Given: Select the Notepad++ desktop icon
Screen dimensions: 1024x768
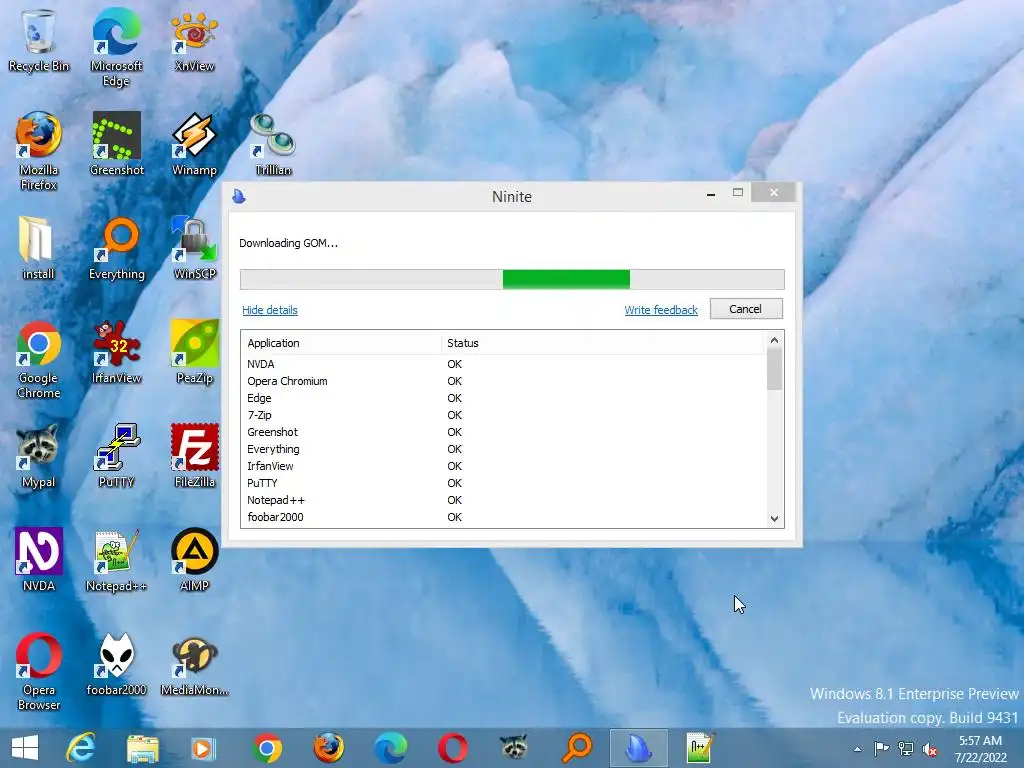Looking at the screenshot, I should 116,560.
